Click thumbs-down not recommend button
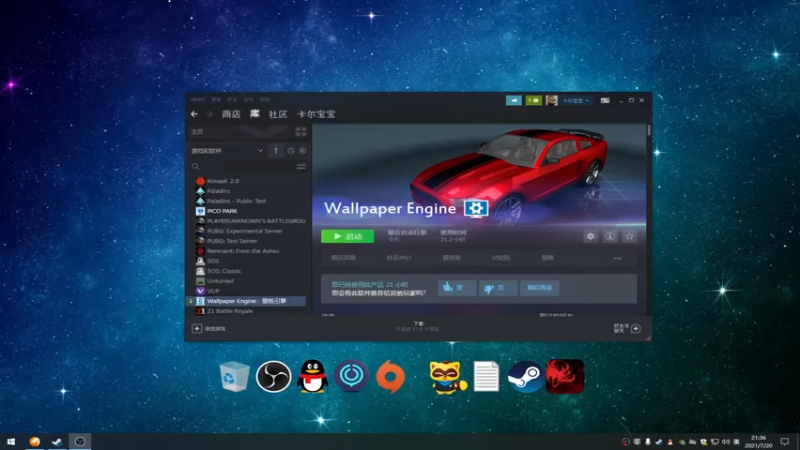Image resolution: width=800 pixels, height=450 pixels. tap(498, 288)
